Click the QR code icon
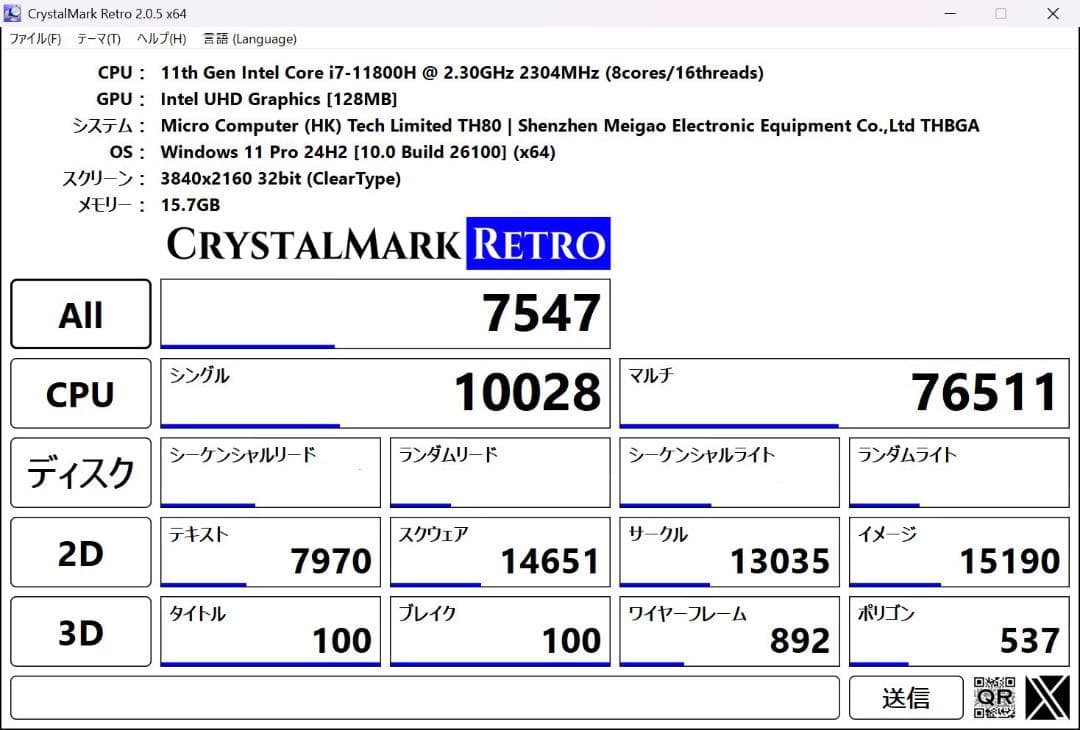 pos(995,697)
